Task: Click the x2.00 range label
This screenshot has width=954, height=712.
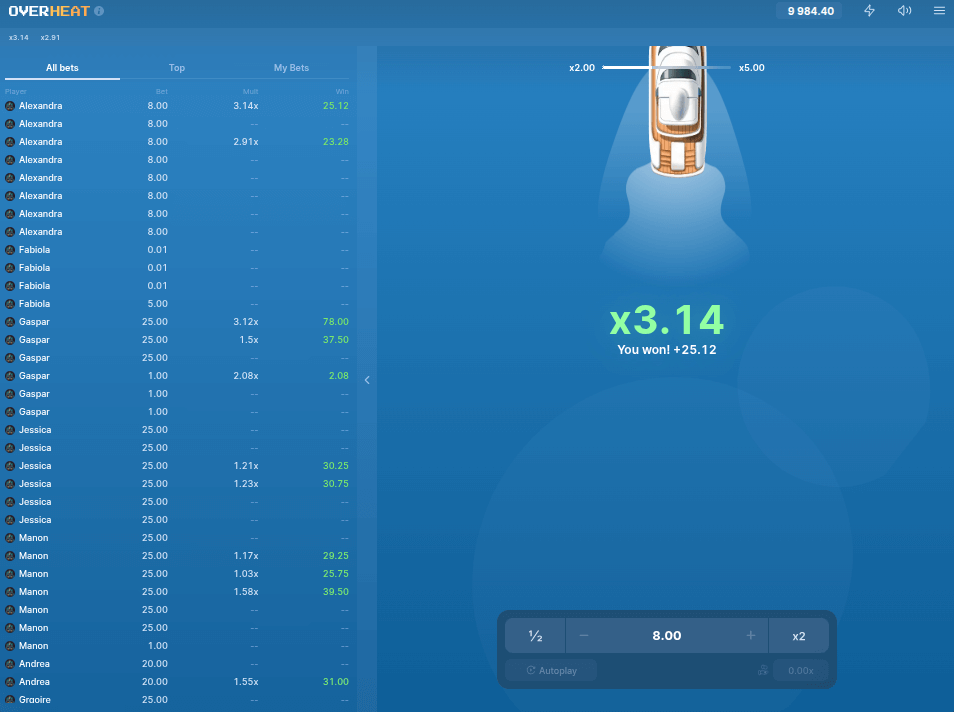Action: 582,68
